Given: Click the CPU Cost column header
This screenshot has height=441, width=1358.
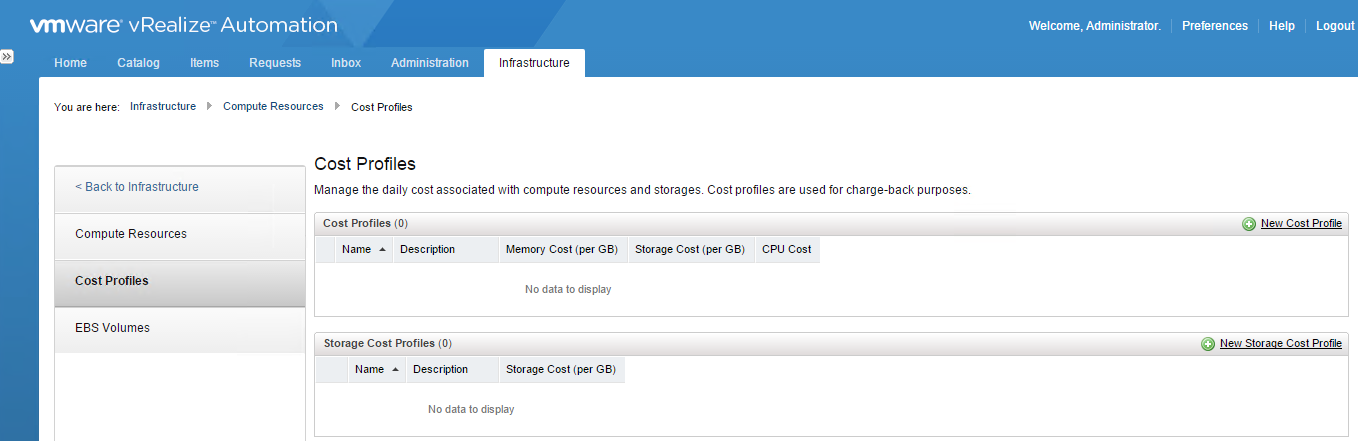Looking at the screenshot, I should [x=787, y=250].
